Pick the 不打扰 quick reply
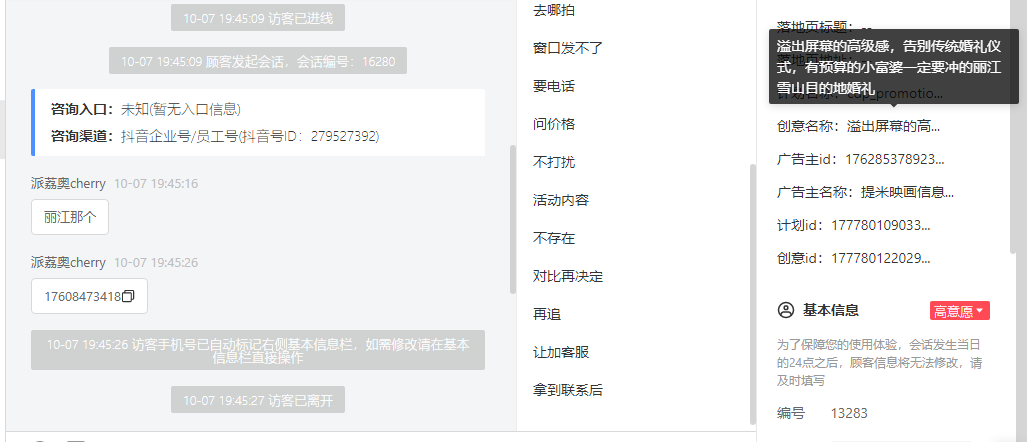Viewport: 1027px width, 442px height. point(554,162)
